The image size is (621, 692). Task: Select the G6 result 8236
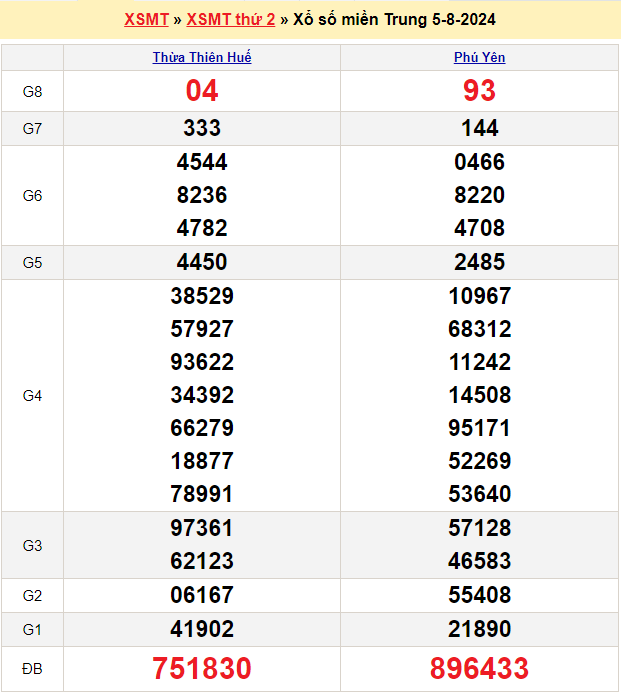pyautogui.click(x=202, y=195)
